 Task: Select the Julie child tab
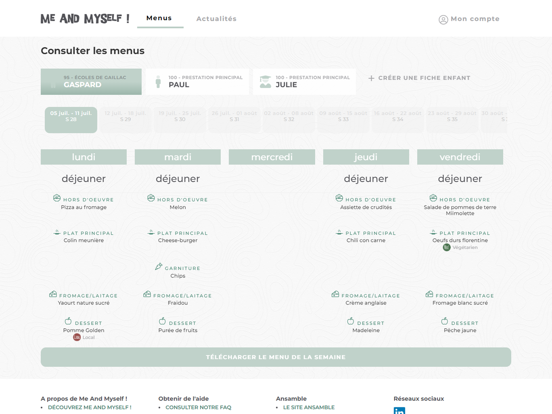pyautogui.click(x=305, y=82)
